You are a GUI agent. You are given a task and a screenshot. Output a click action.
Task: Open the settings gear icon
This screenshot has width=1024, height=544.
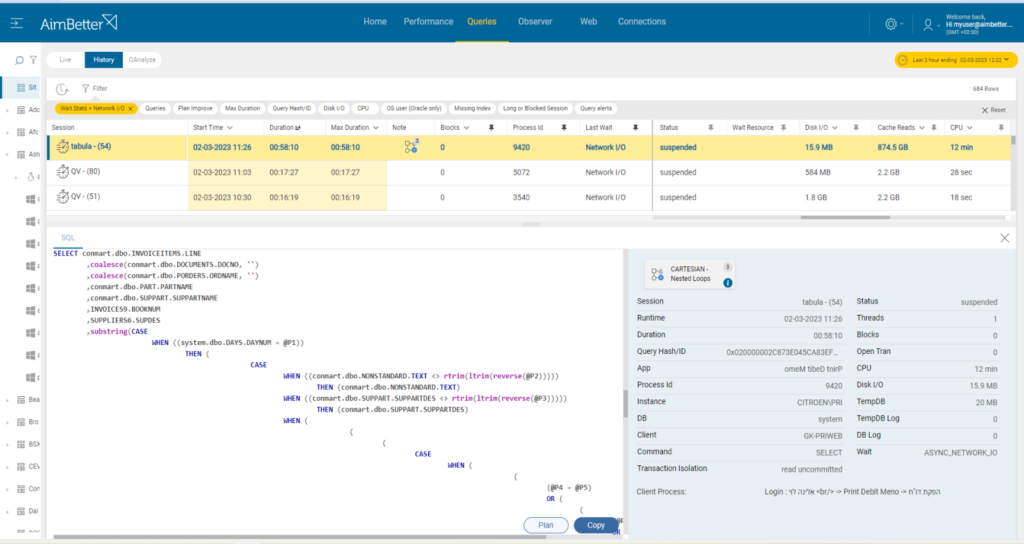click(891, 24)
